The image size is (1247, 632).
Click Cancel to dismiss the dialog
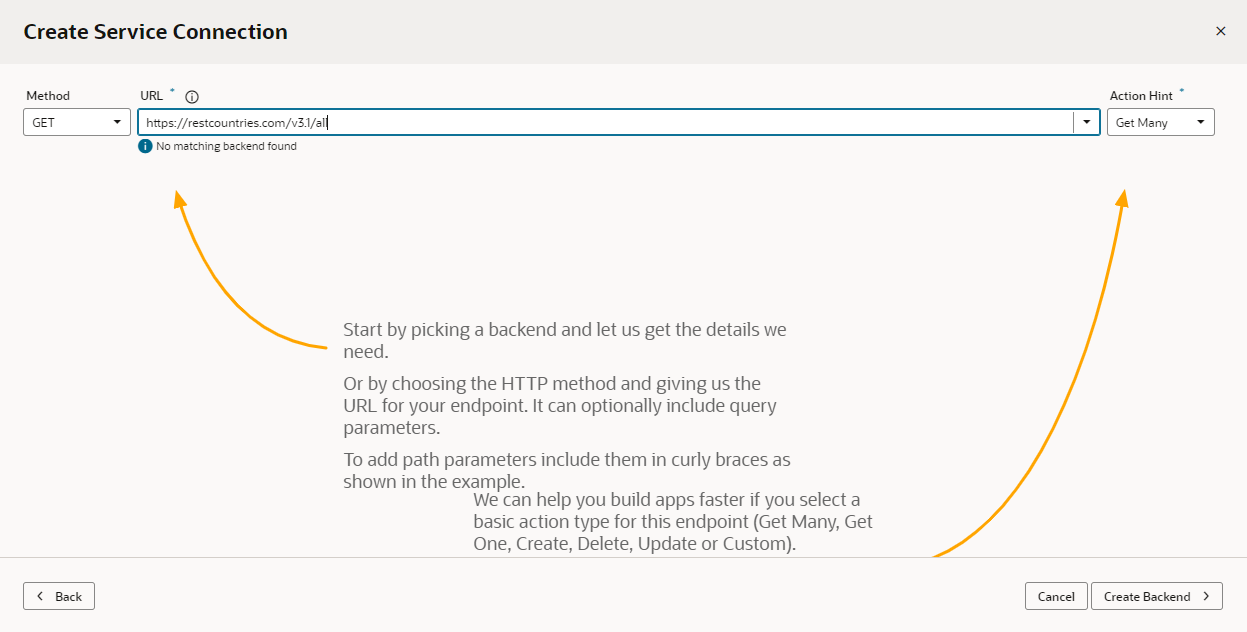coord(1056,596)
